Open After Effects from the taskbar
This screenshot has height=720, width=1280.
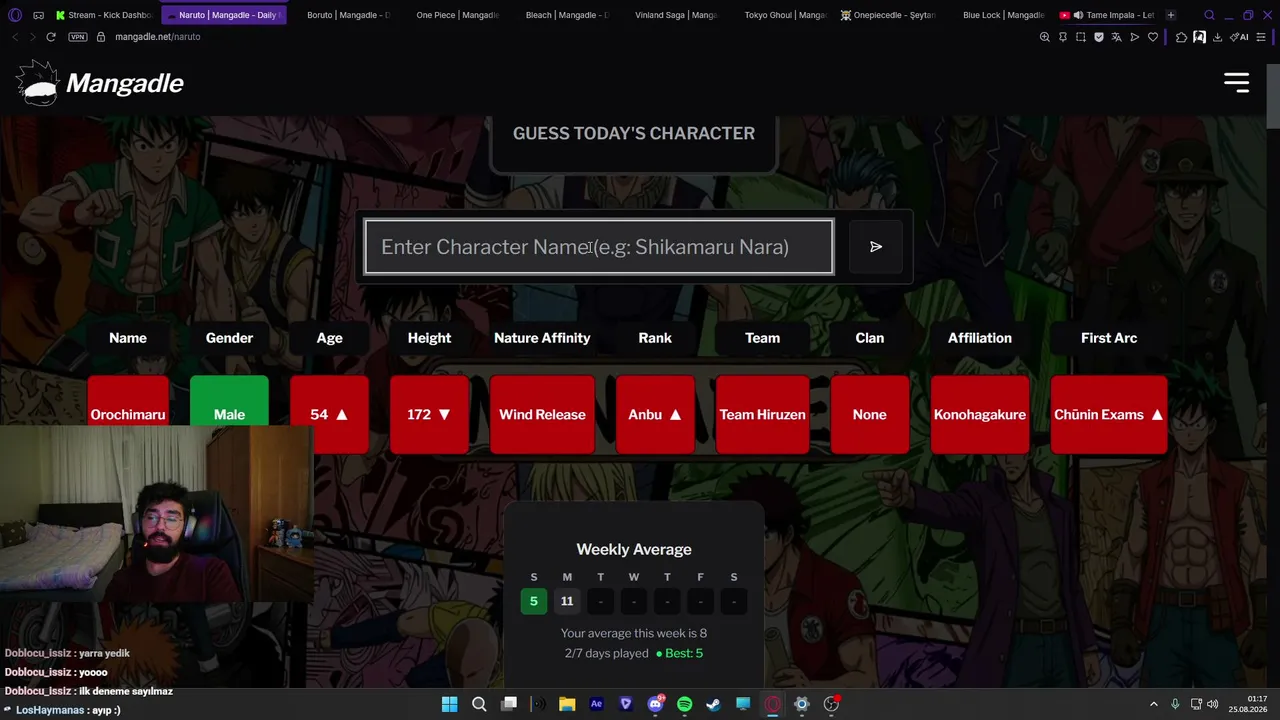coord(596,704)
